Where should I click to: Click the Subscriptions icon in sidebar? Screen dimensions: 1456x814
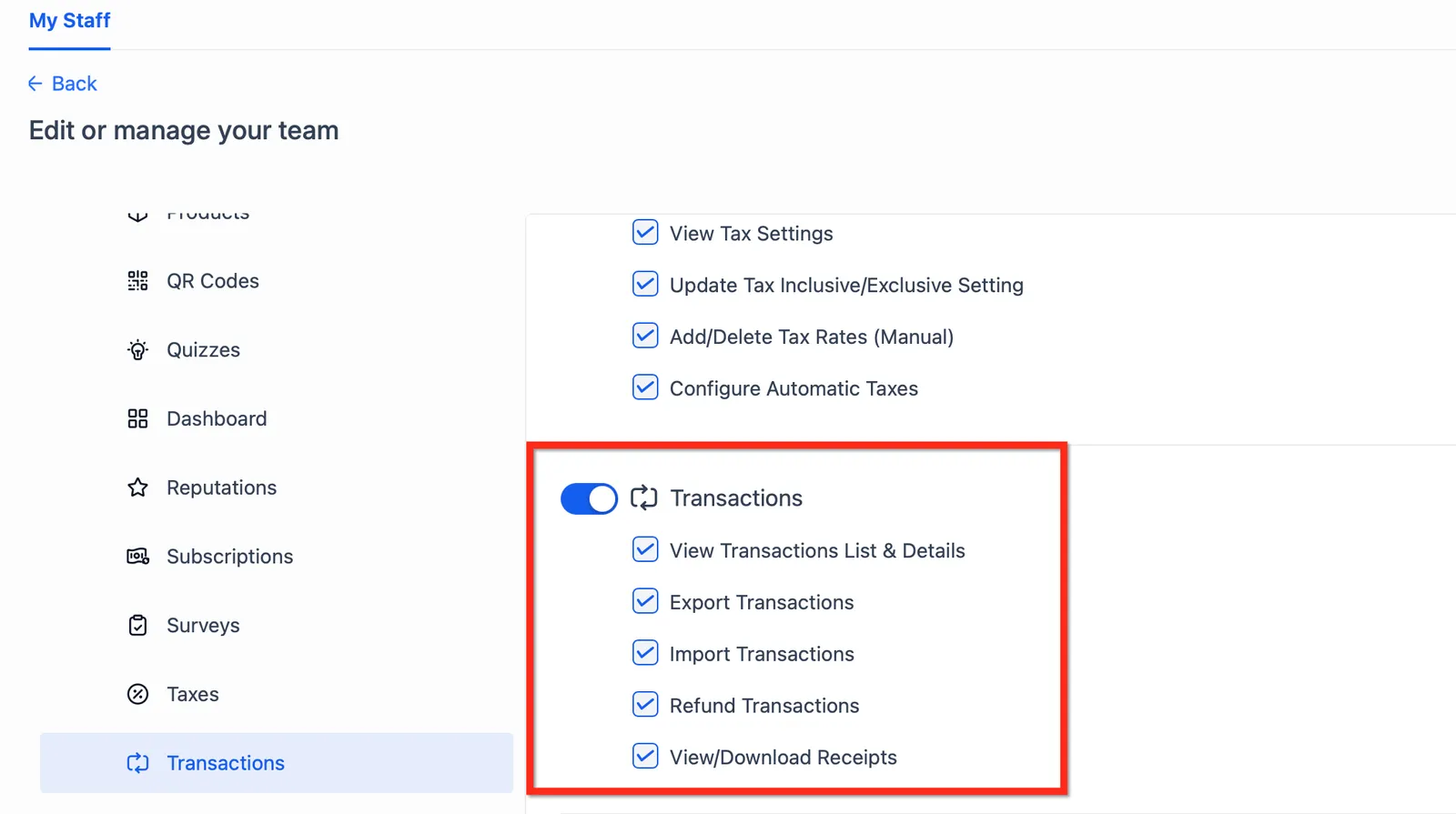pos(137,557)
